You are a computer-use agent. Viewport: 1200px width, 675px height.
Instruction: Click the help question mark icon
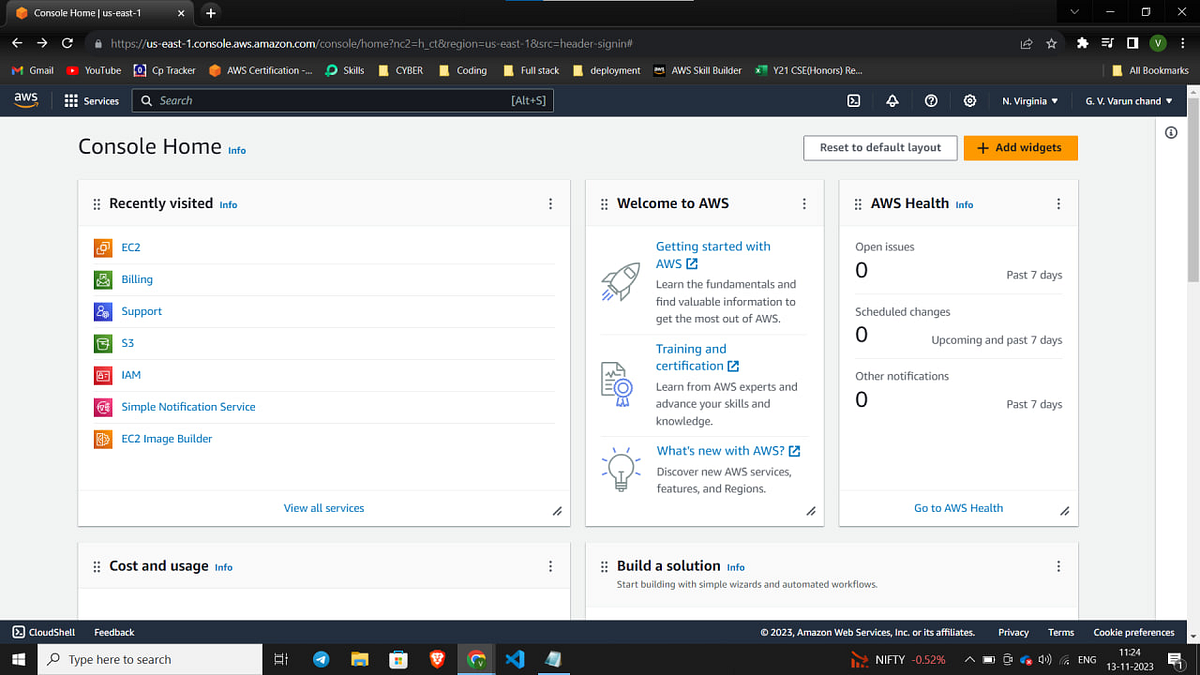[x=930, y=100]
